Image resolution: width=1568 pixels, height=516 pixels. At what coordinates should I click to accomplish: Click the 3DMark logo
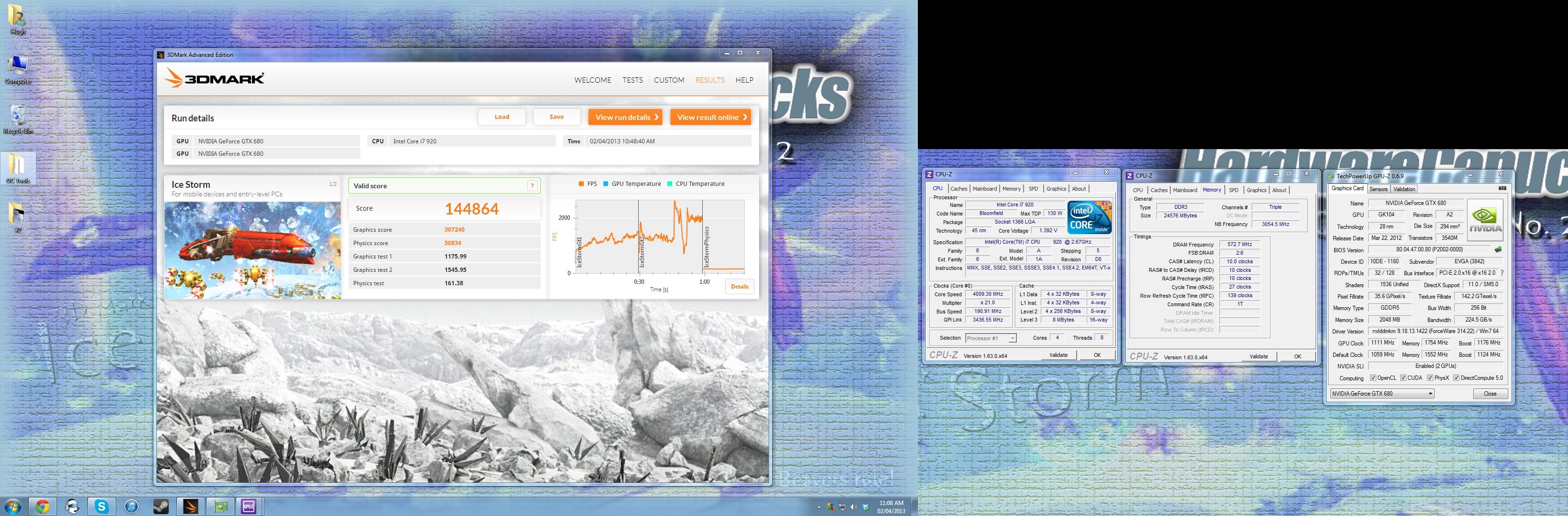(214, 78)
